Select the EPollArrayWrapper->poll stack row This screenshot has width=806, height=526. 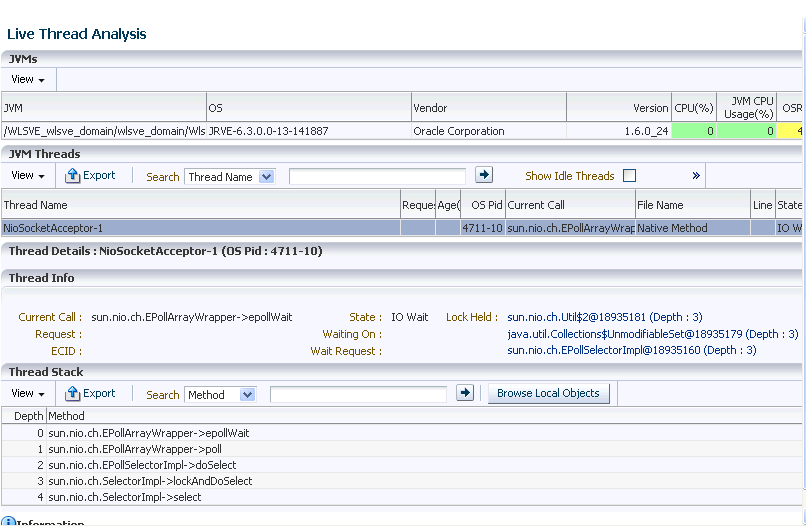pos(401,449)
